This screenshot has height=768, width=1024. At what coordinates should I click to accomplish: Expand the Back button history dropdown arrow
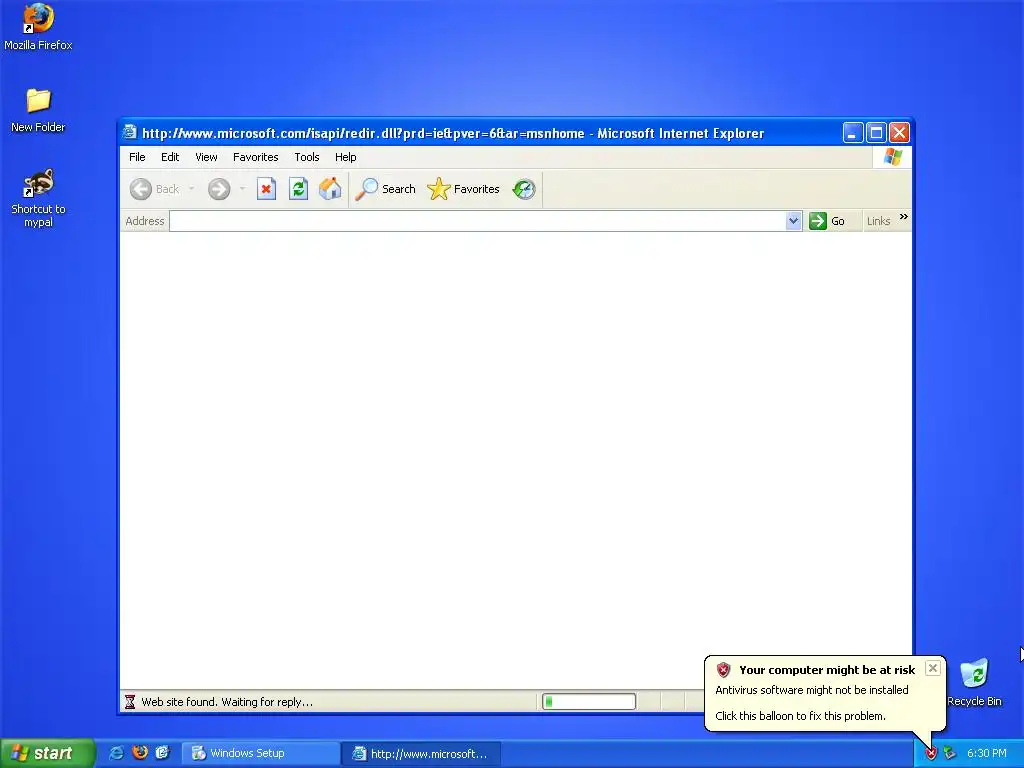pyautogui.click(x=191, y=189)
